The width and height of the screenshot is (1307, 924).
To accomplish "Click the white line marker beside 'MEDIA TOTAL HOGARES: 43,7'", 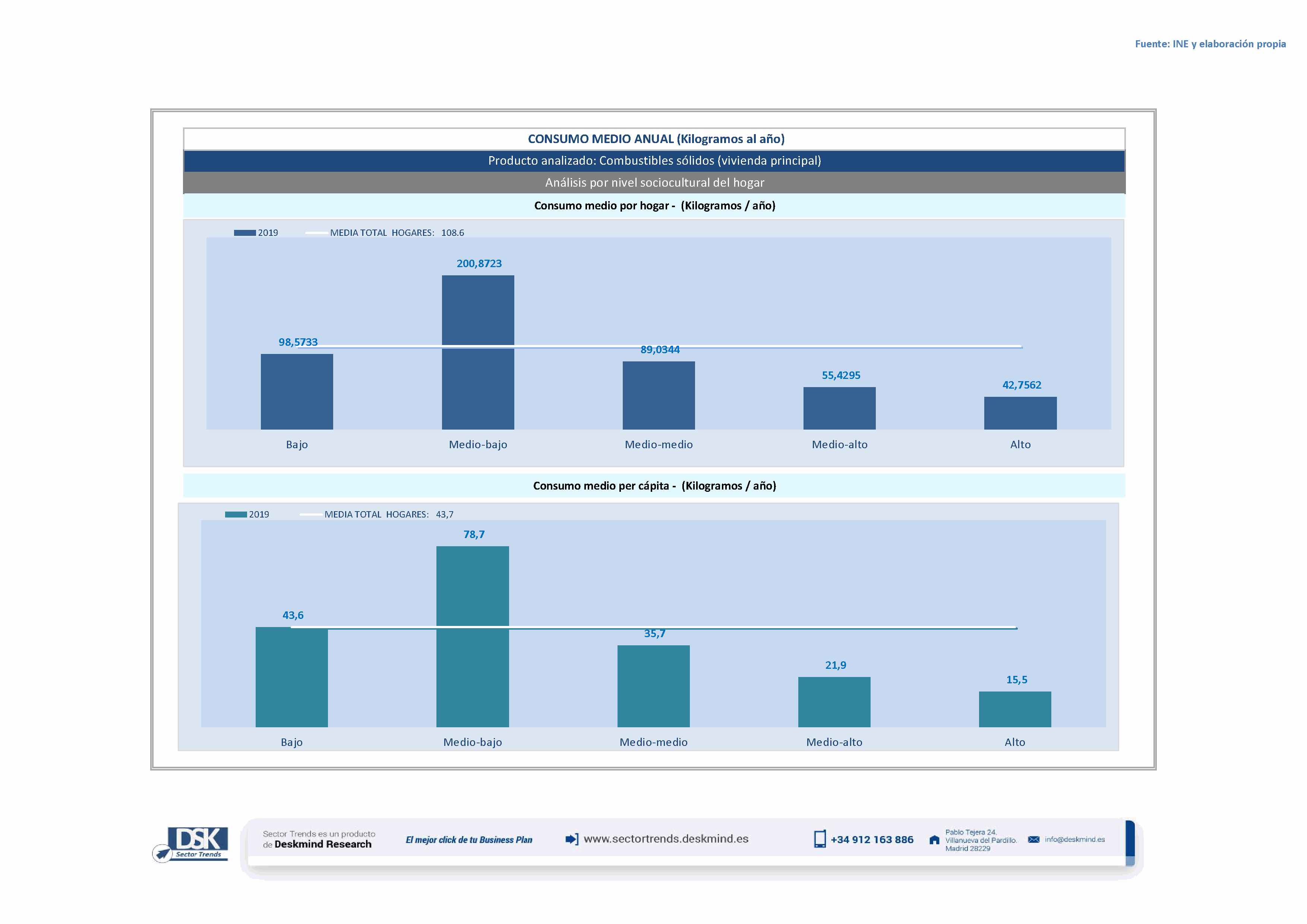I will (x=311, y=514).
